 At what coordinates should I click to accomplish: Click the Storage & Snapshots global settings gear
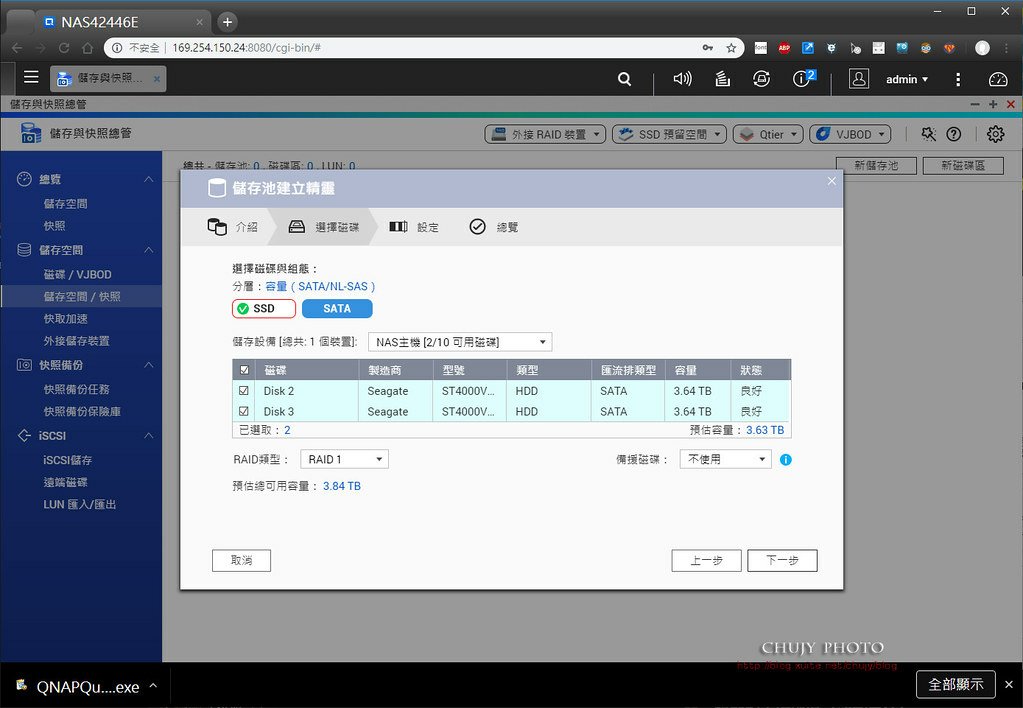996,134
